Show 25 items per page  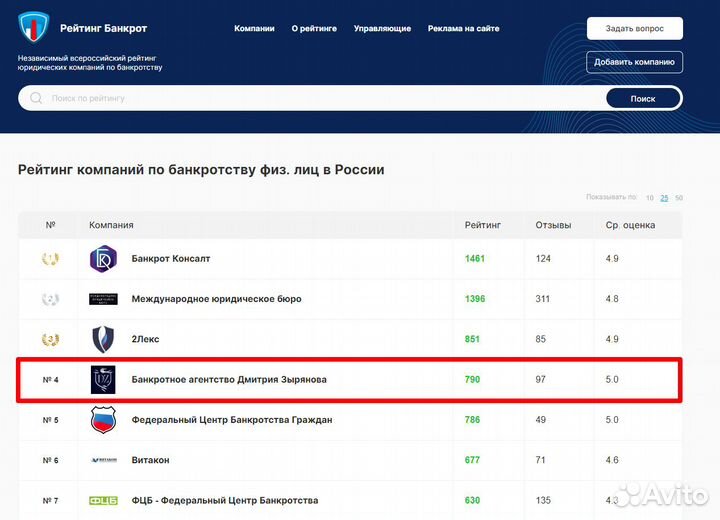(x=664, y=198)
